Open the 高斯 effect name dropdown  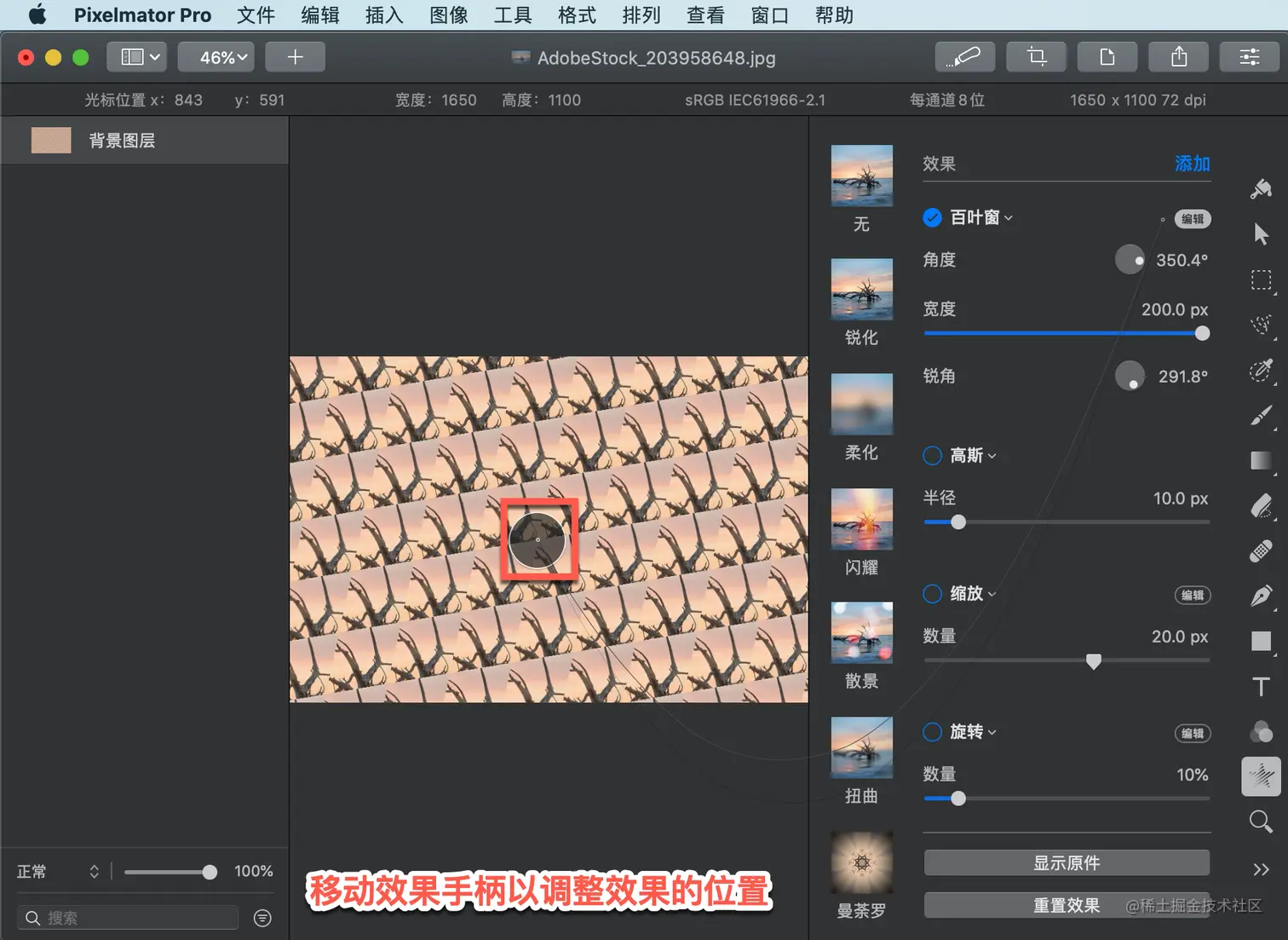[973, 455]
